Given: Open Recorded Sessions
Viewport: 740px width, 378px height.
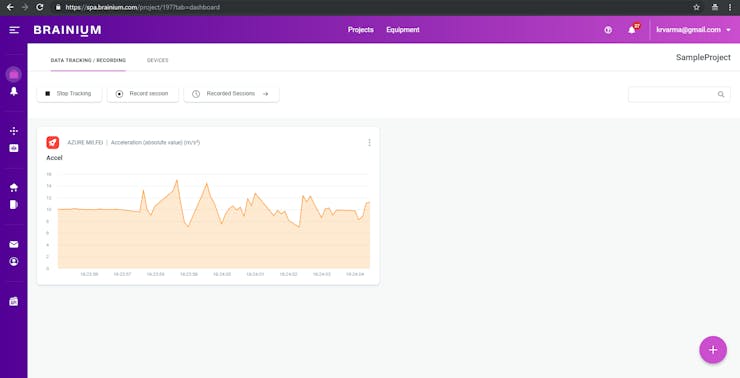Looking at the screenshot, I should tap(231, 93).
